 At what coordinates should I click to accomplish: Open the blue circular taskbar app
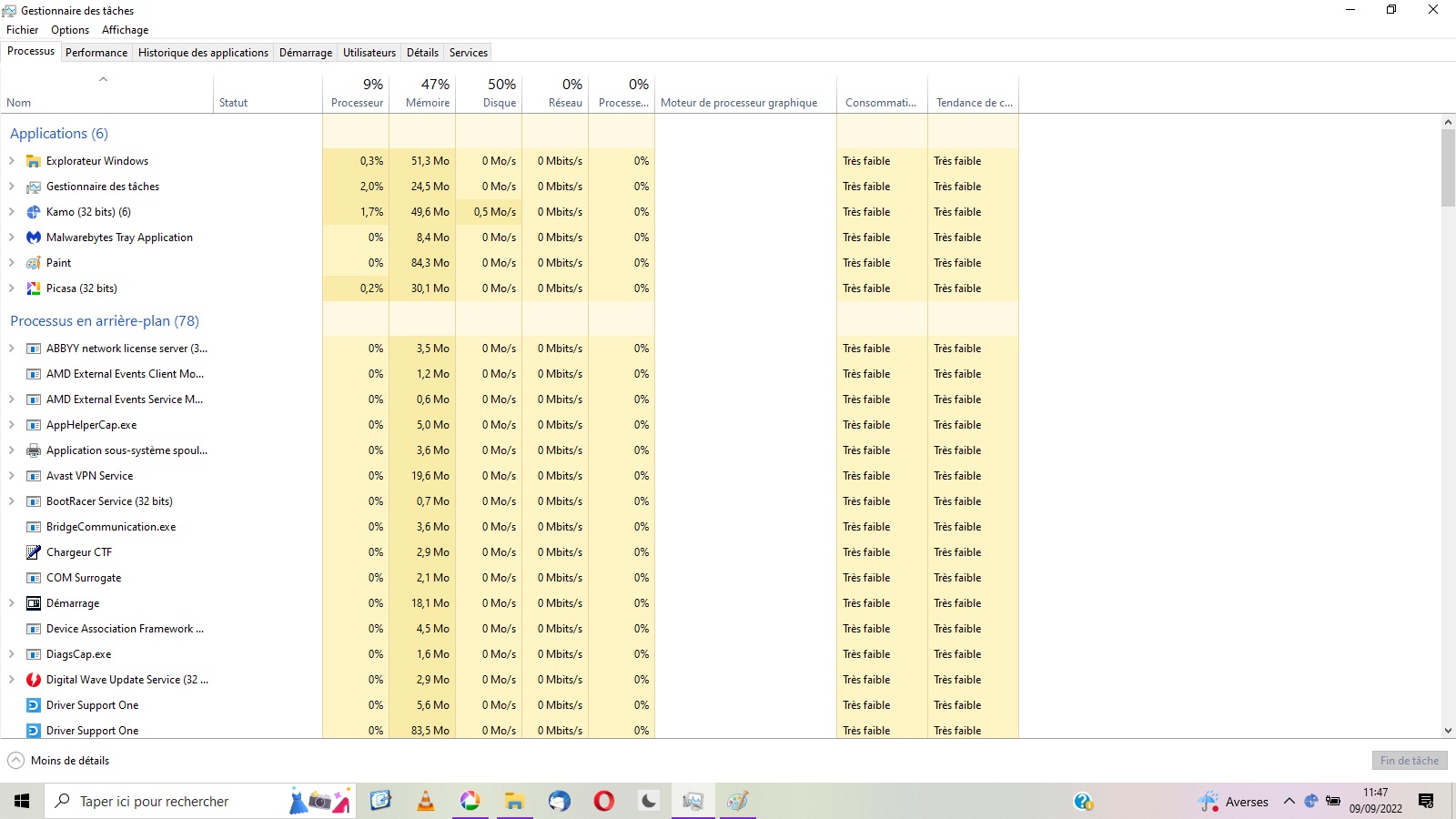[559, 801]
